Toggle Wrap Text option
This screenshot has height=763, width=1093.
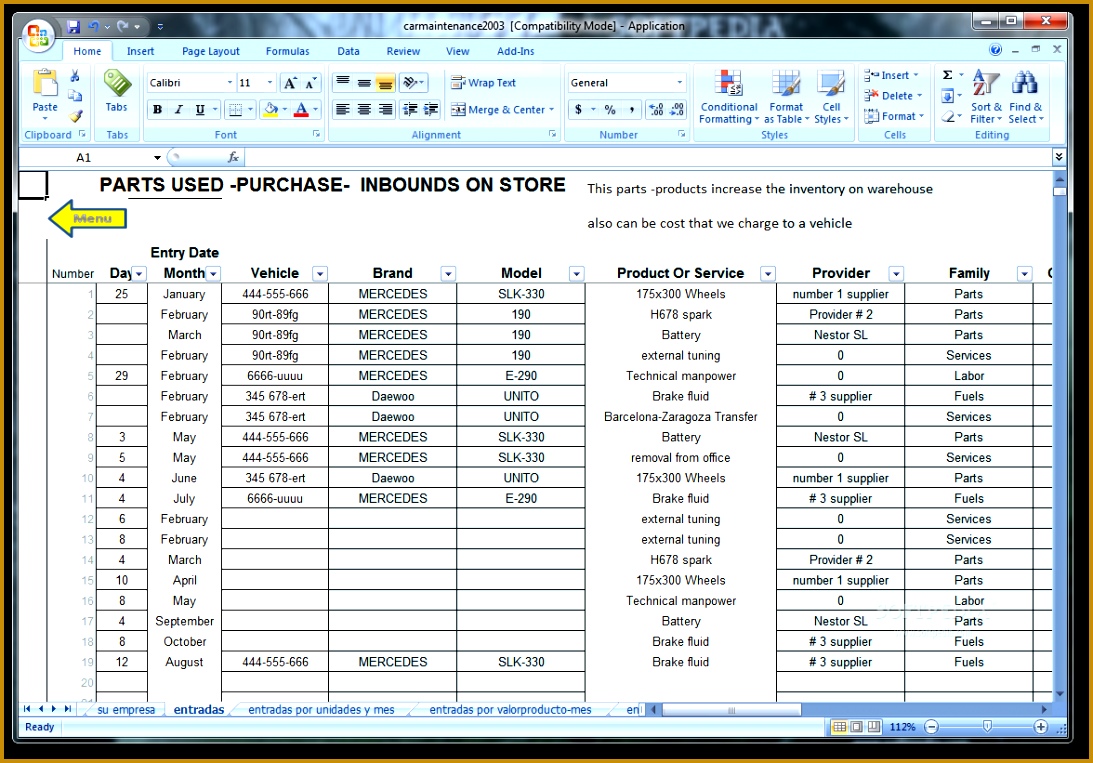pos(484,83)
